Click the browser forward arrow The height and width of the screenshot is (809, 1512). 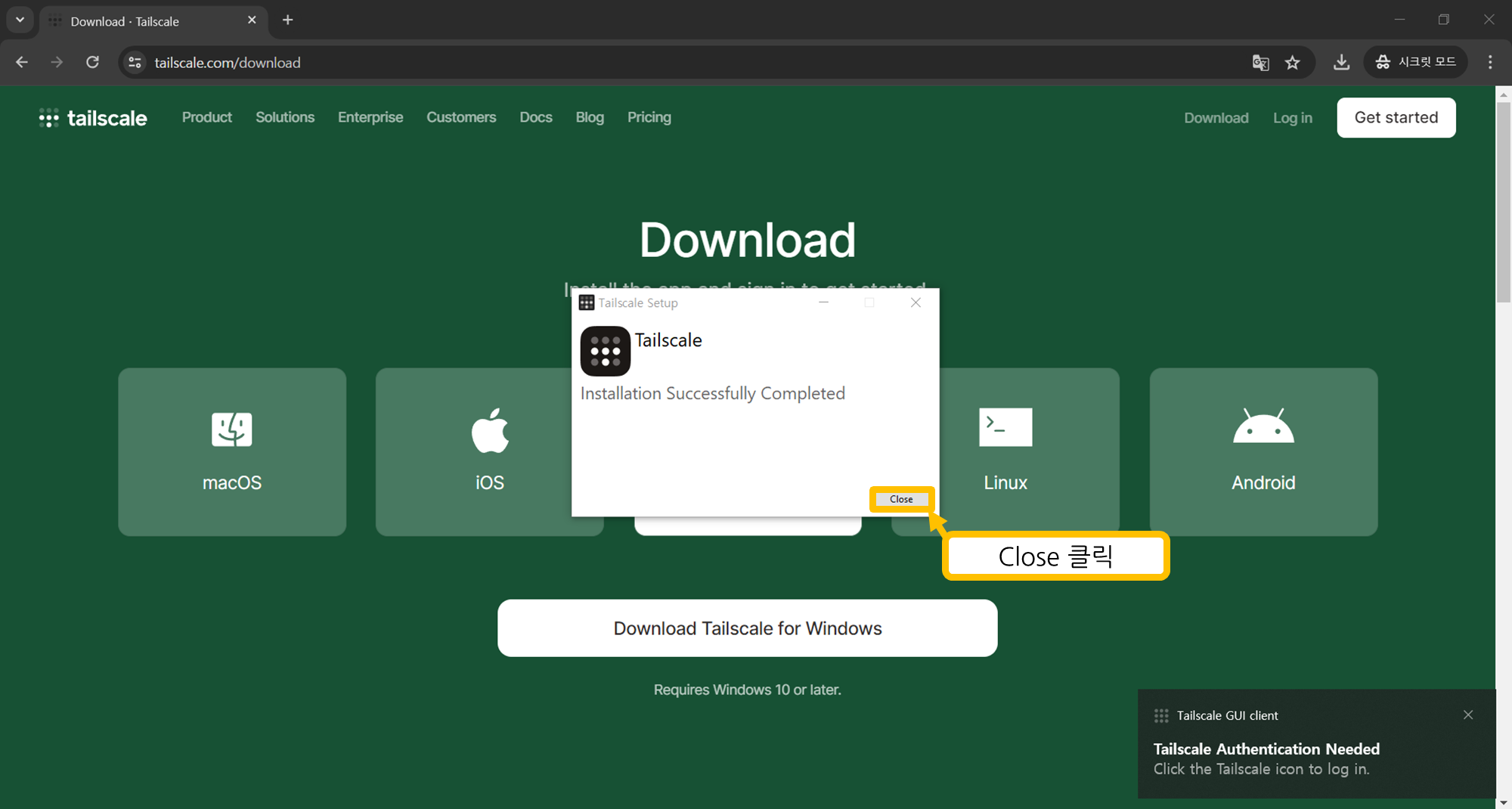(57, 62)
